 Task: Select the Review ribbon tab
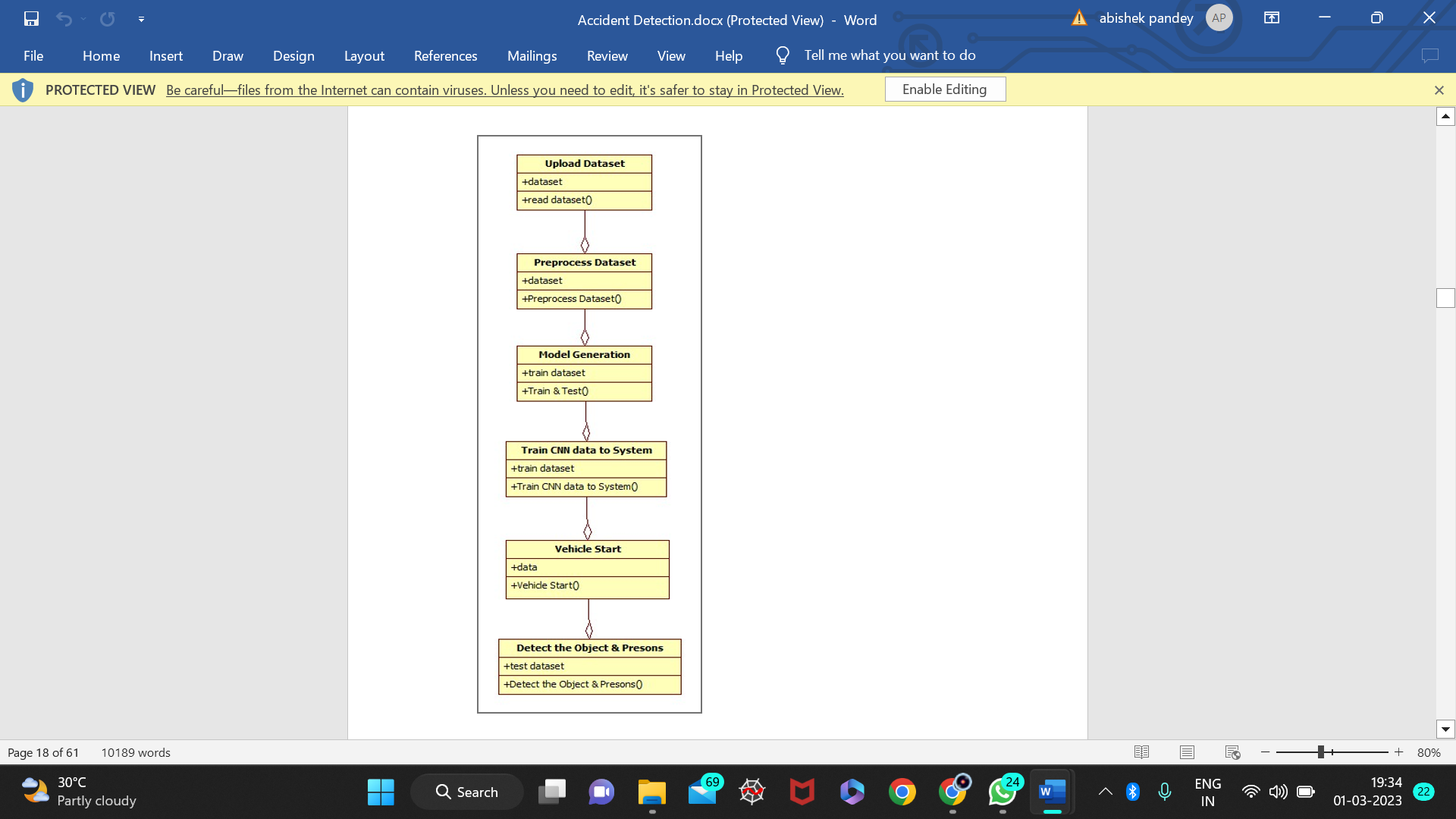607,54
